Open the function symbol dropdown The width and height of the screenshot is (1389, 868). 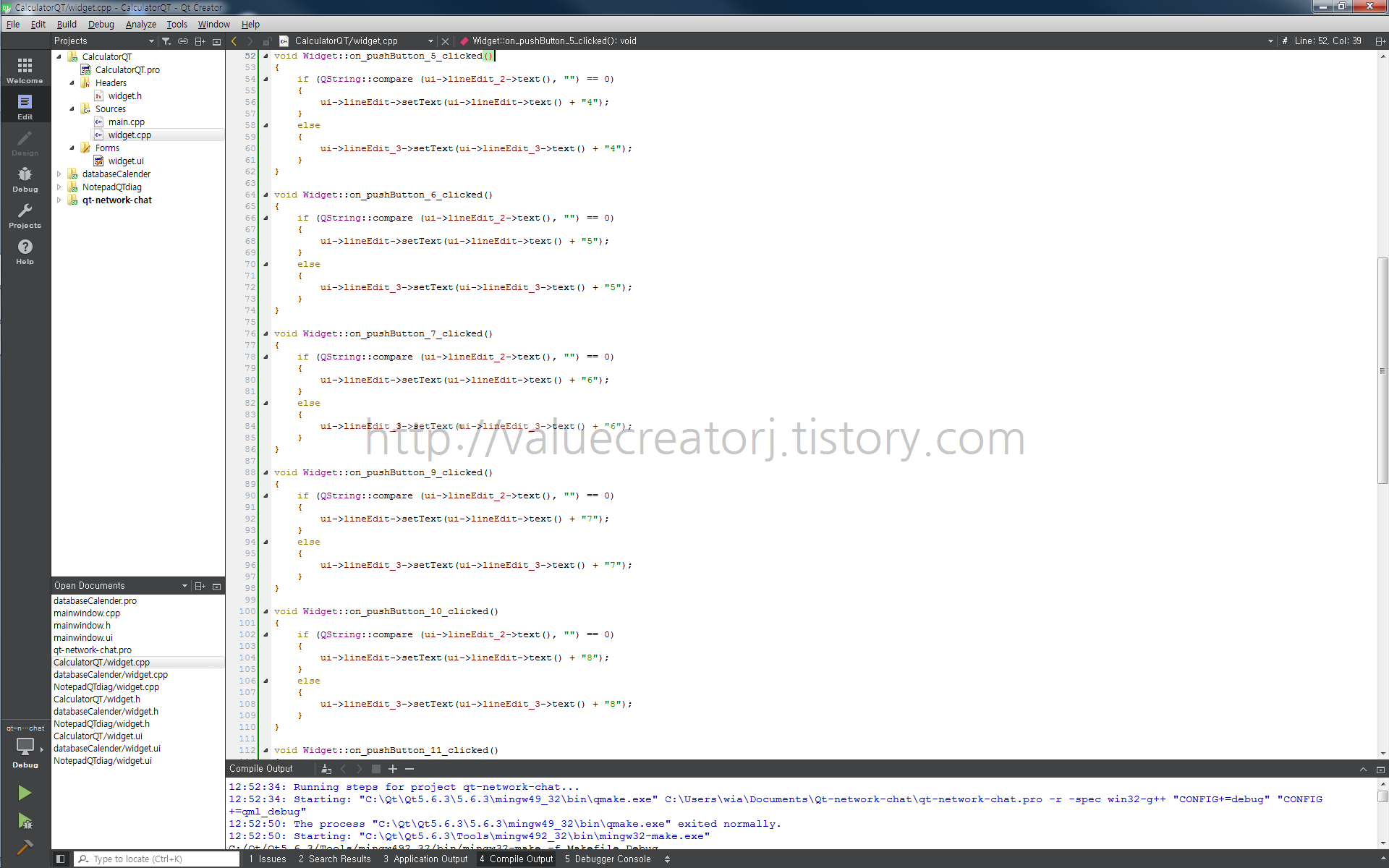coord(1270,41)
